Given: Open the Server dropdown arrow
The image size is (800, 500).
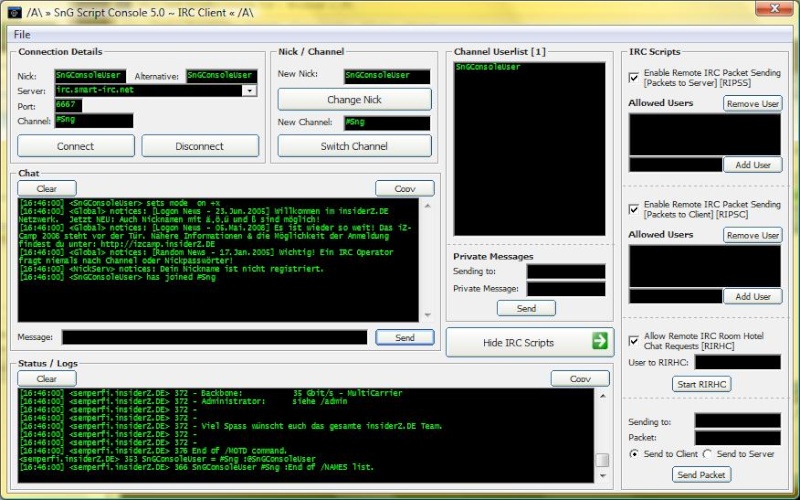Looking at the screenshot, I should pyautogui.click(x=249, y=91).
